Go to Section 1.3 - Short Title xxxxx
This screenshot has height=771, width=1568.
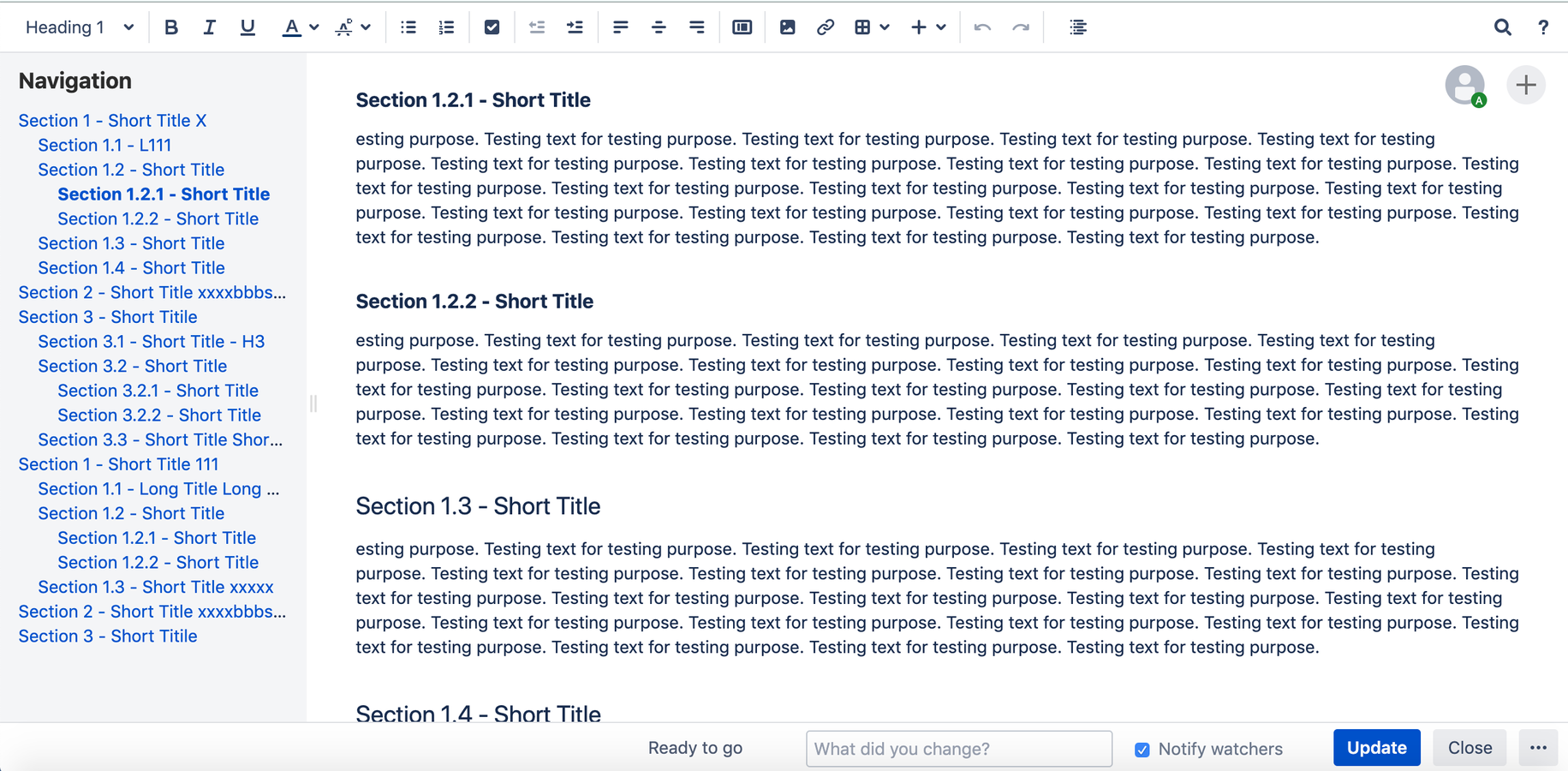click(156, 588)
